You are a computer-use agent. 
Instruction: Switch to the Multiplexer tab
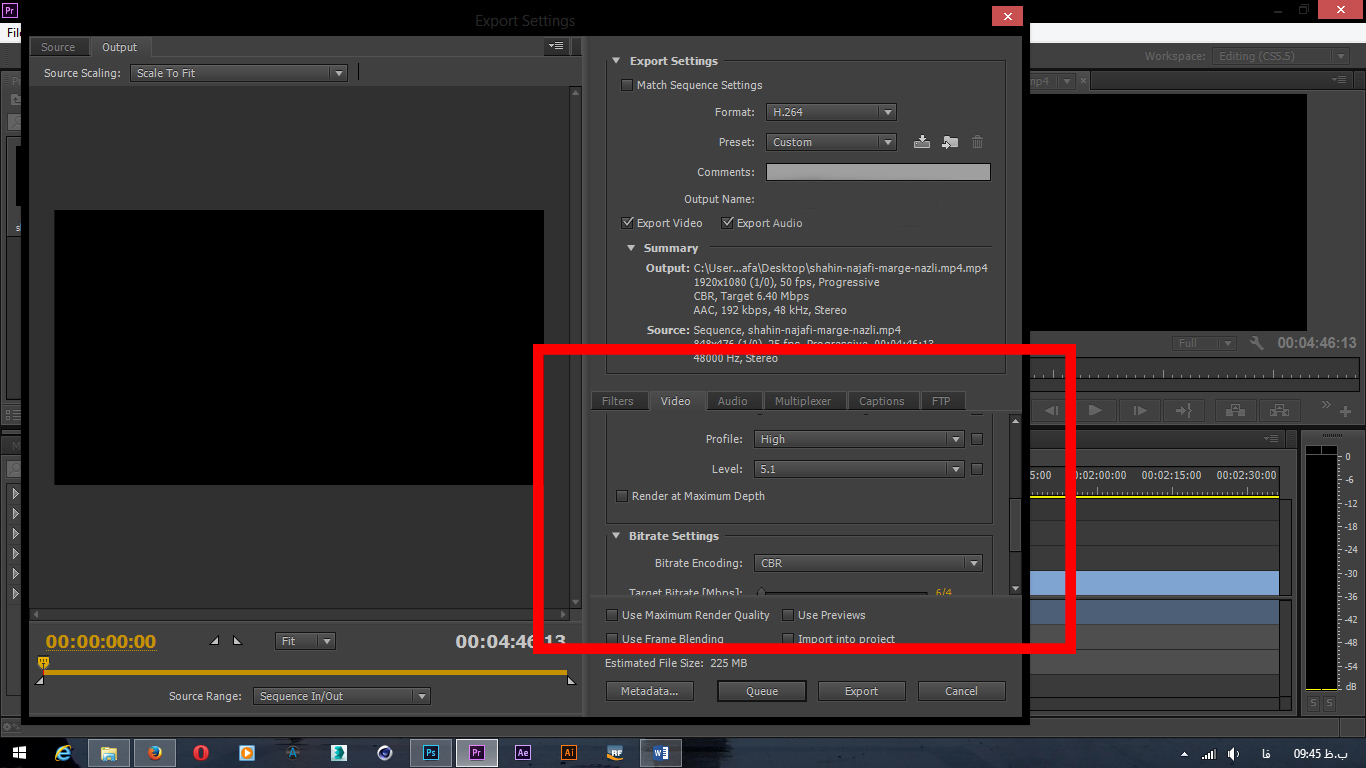(x=803, y=401)
